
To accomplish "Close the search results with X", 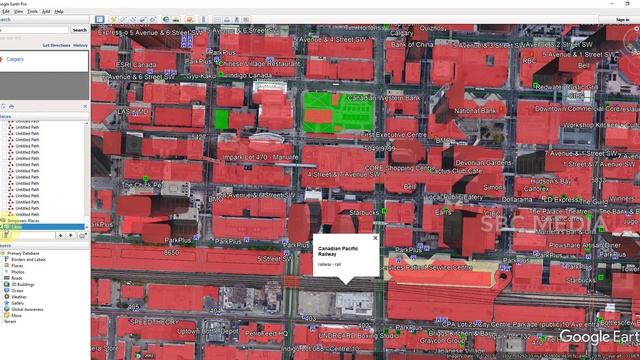I will tap(85, 107).
